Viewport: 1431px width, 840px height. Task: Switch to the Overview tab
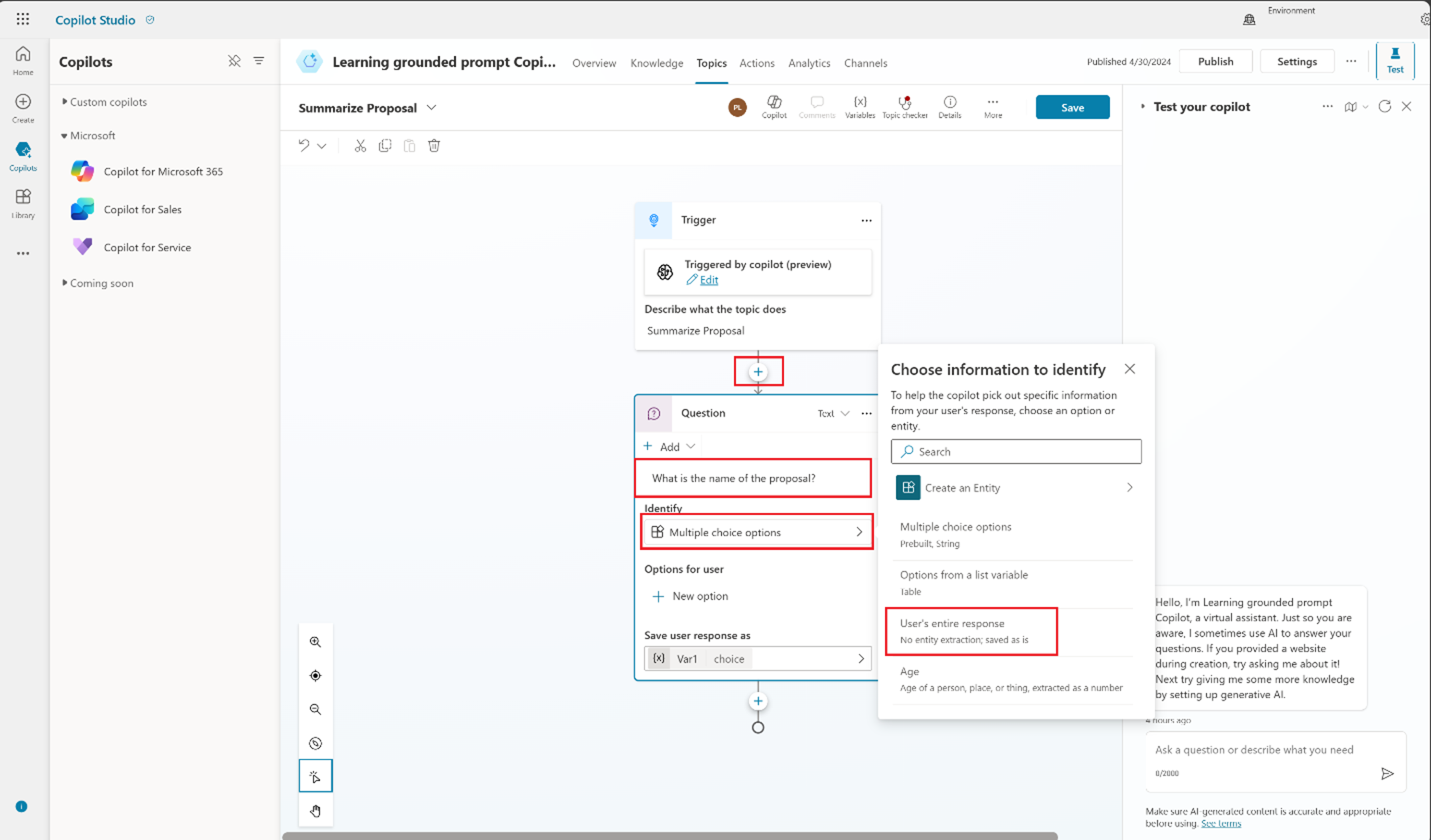coord(594,63)
